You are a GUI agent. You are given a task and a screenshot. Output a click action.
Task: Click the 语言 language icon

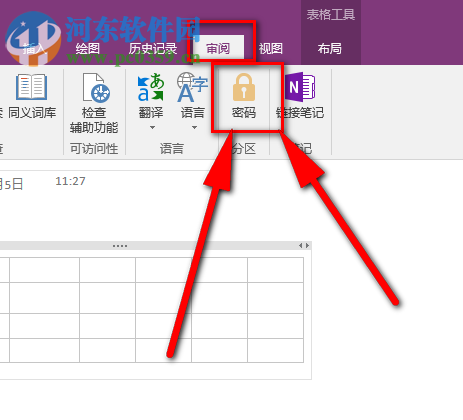[192, 87]
